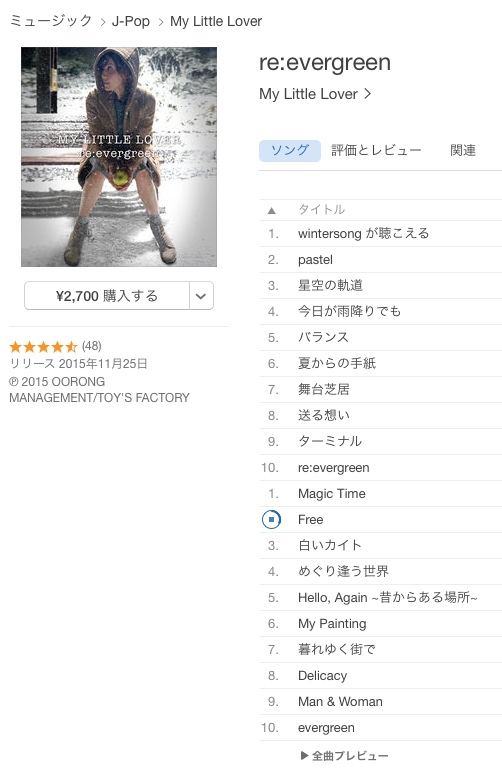Pick the track Man & Woman
This screenshot has height=769, width=502.
(380, 701)
